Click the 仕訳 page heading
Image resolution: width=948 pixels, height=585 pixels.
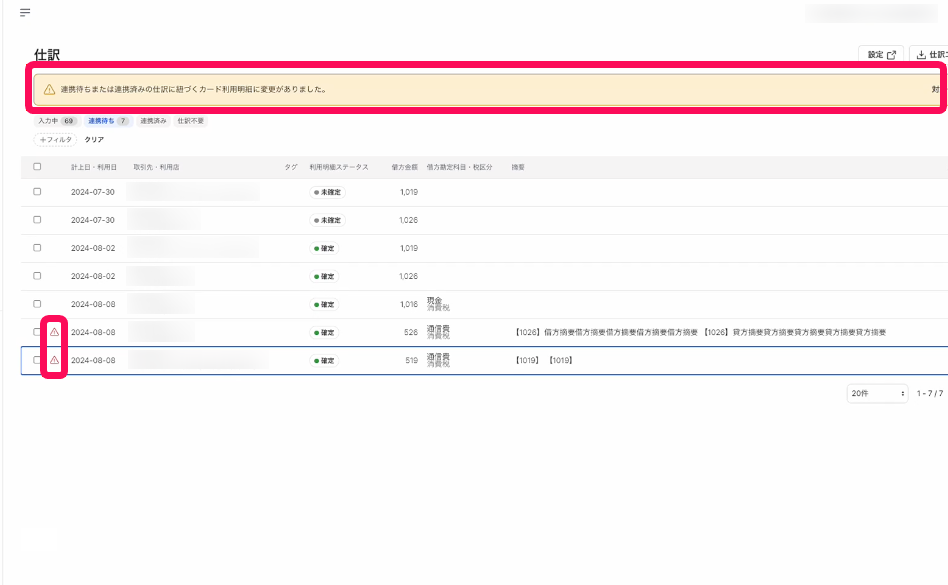point(47,55)
